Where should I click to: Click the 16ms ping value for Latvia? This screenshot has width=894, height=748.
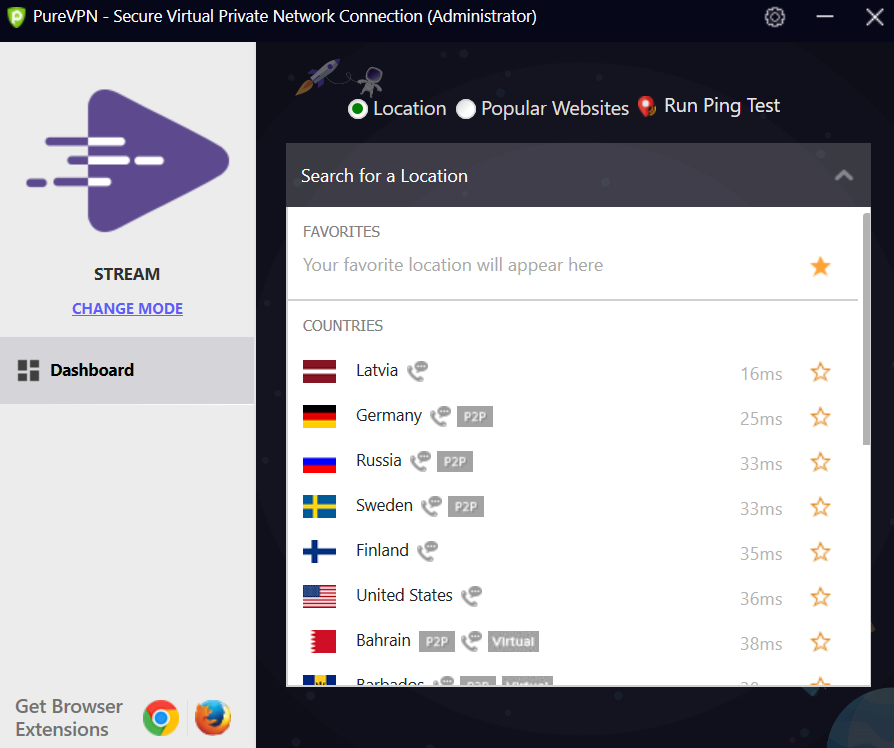761,374
